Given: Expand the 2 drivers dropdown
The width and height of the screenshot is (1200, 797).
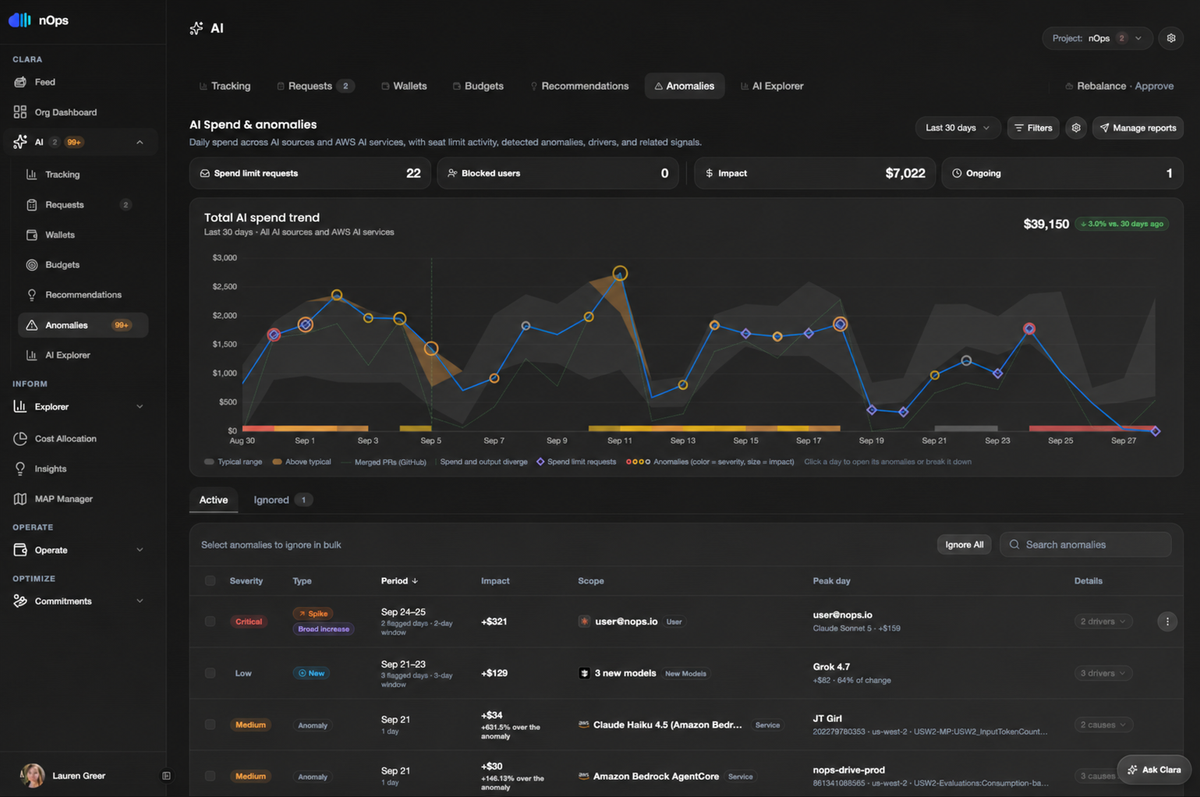Looking at the screenshot, I should point(1104,621).
